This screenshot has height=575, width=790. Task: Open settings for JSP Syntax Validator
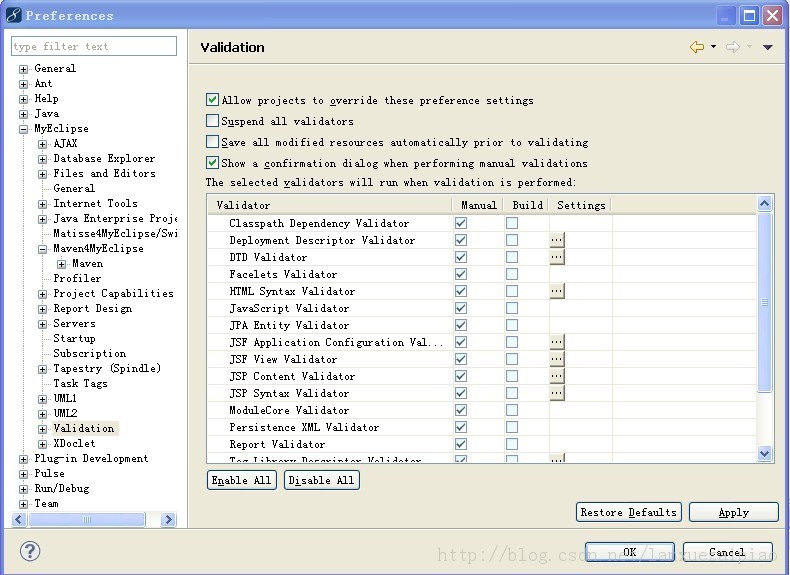coord(557,393)
